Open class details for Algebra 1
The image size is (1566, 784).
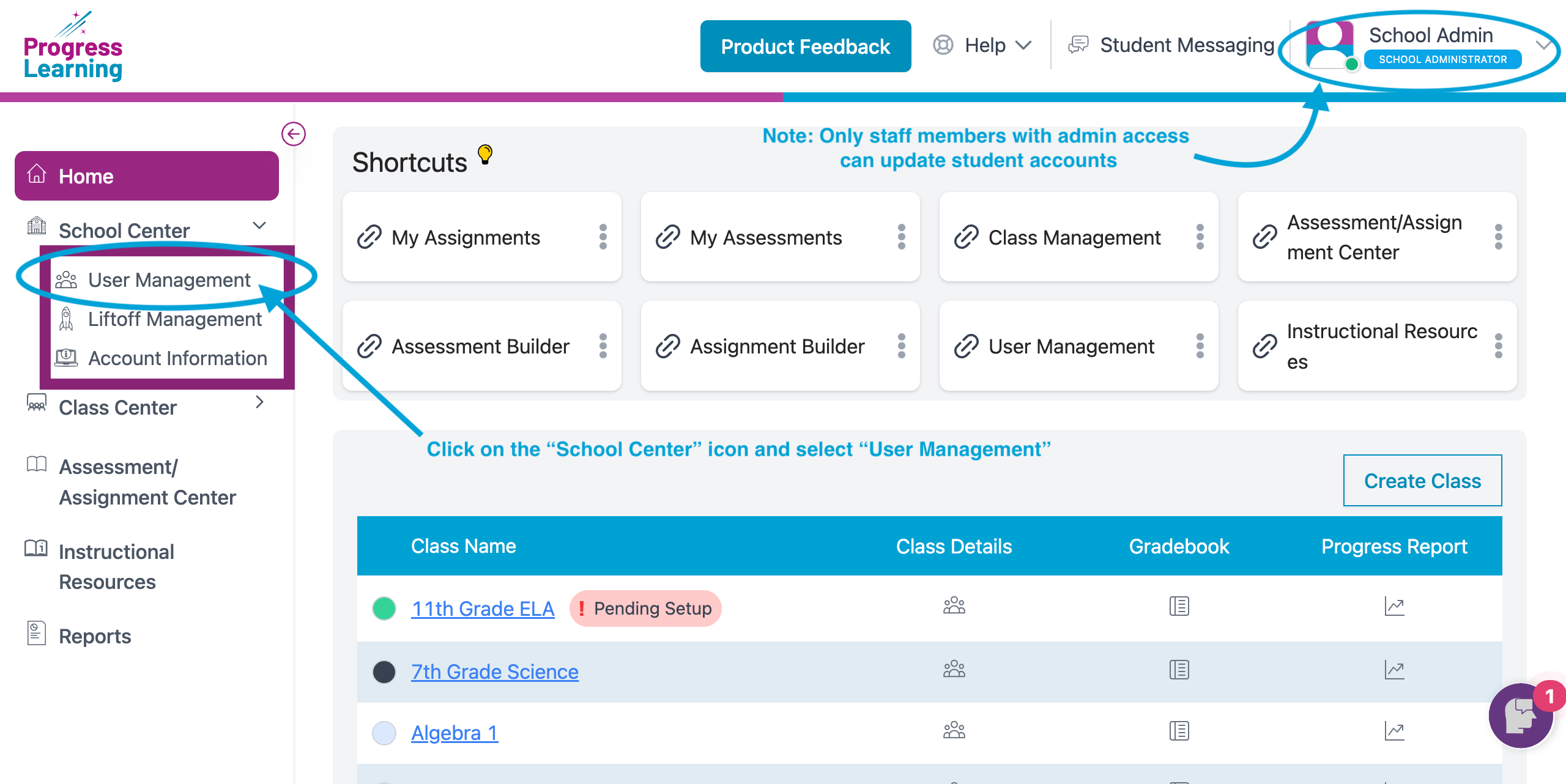[x=954, y=731]
